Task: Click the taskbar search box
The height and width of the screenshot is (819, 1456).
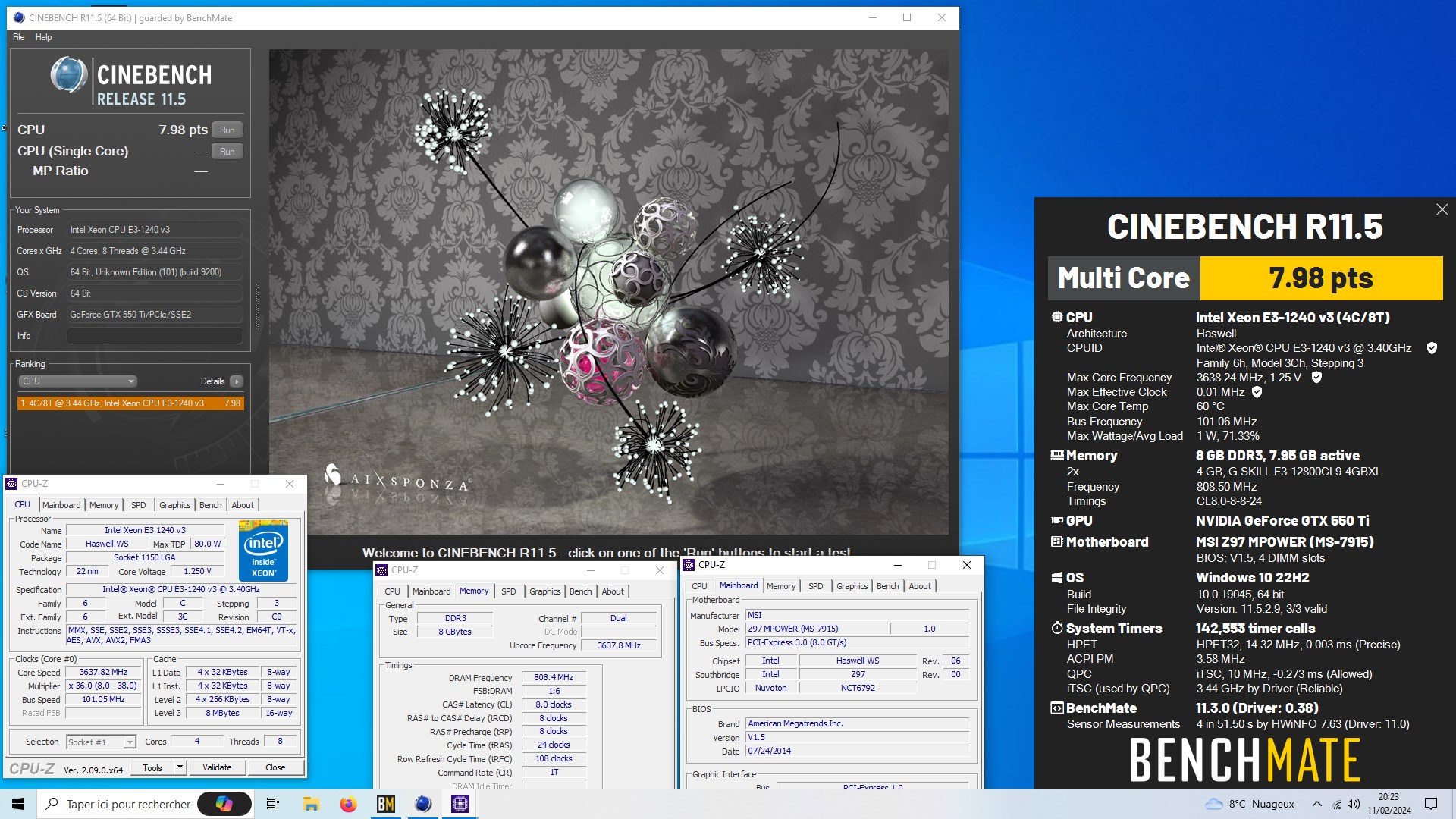Action: pyautogui.click(x=118, y=804)
